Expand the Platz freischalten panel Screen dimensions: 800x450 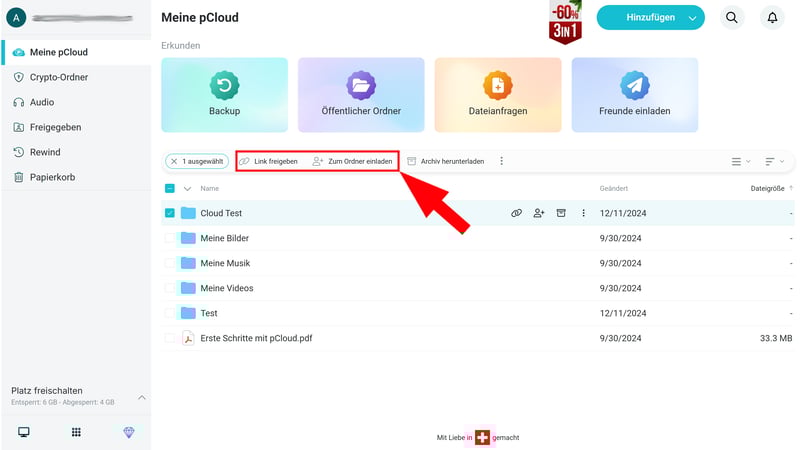(141, 397)
